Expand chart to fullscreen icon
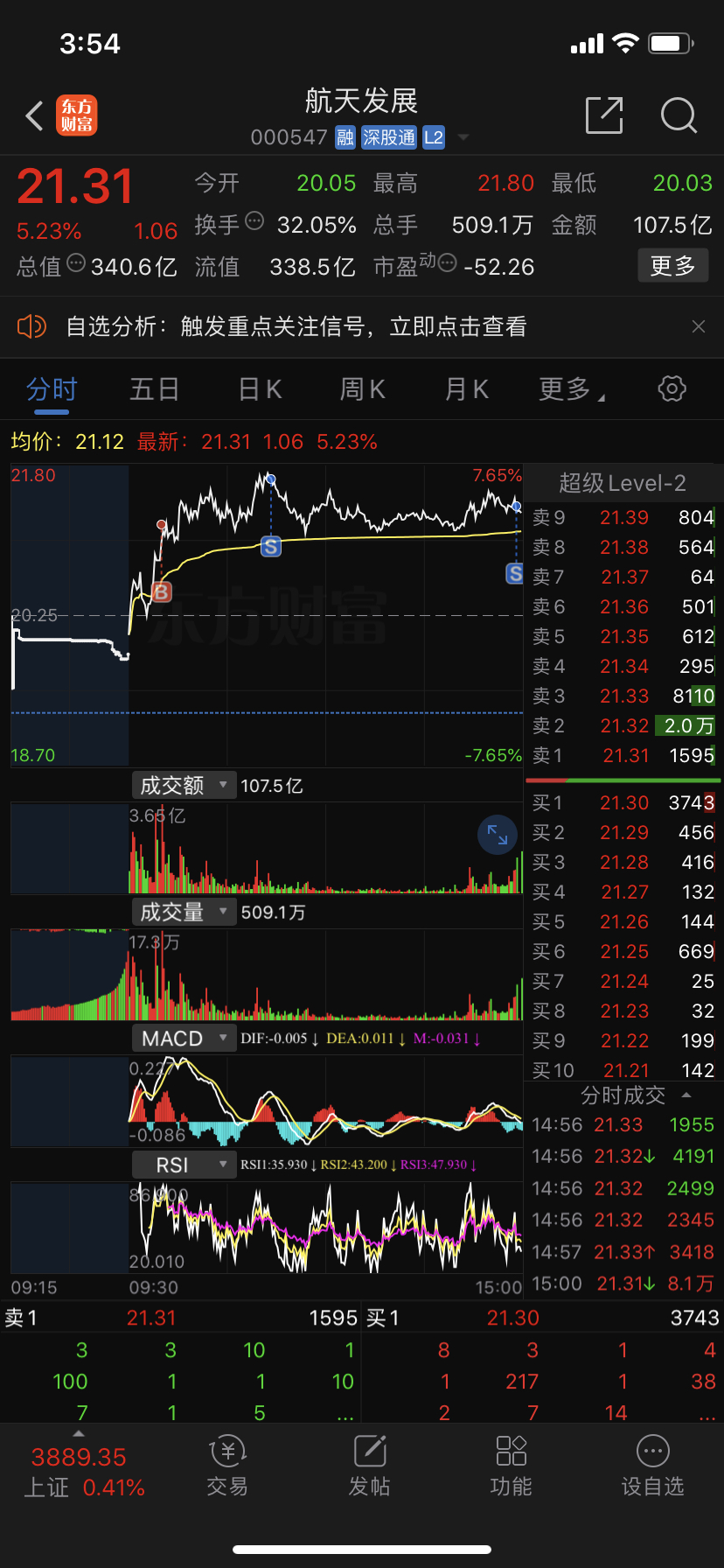The image size is (724, 1568). pos(498,835)
